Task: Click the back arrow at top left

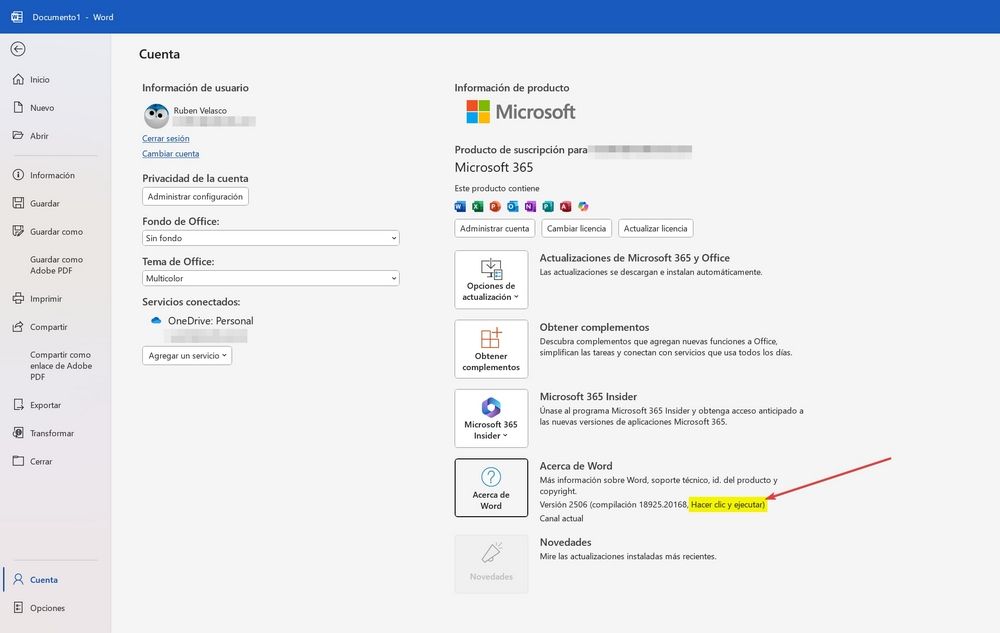Action: [x=18, y=48]
